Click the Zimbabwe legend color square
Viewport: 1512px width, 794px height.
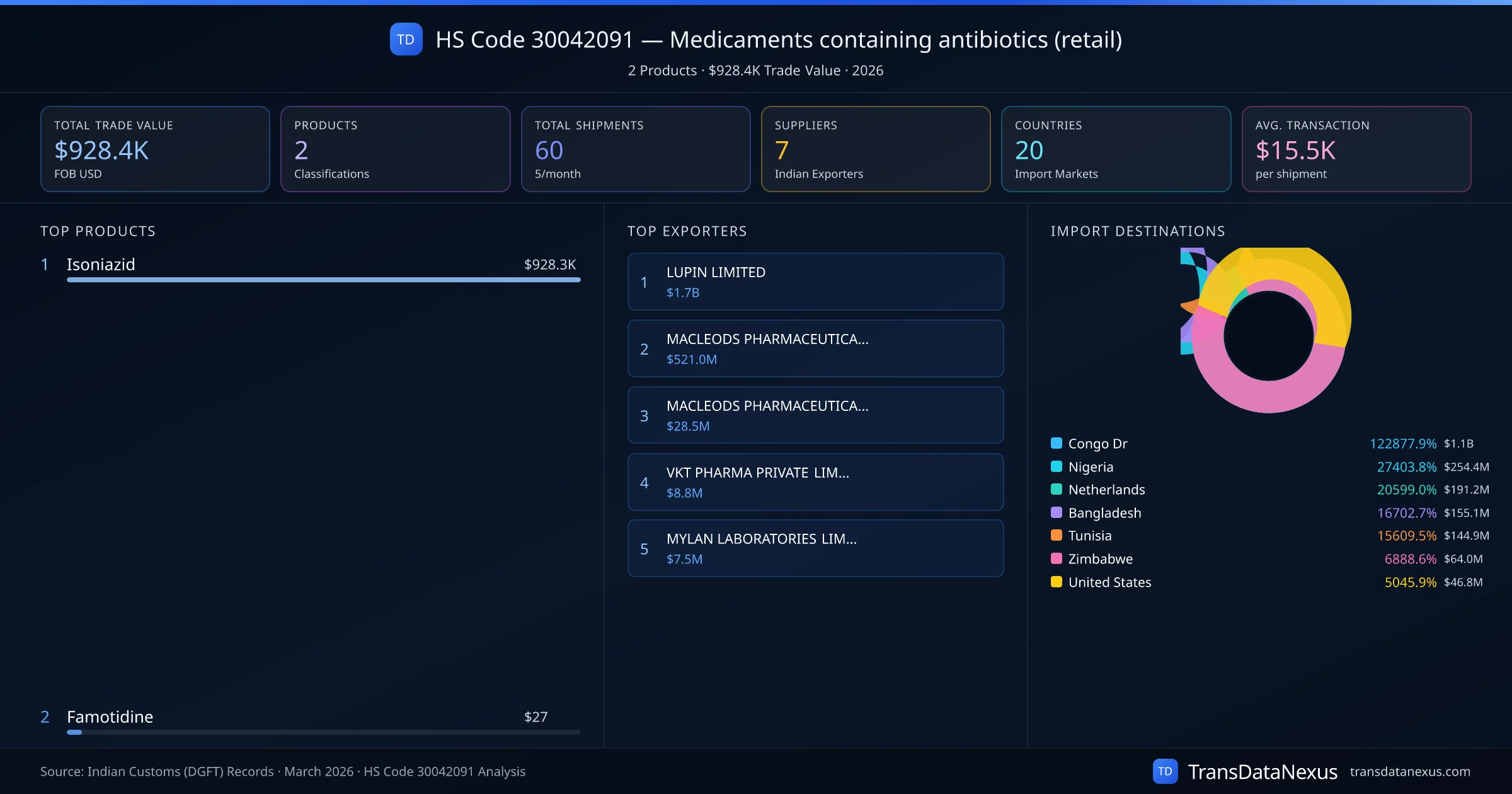[x=1057, y=558]
